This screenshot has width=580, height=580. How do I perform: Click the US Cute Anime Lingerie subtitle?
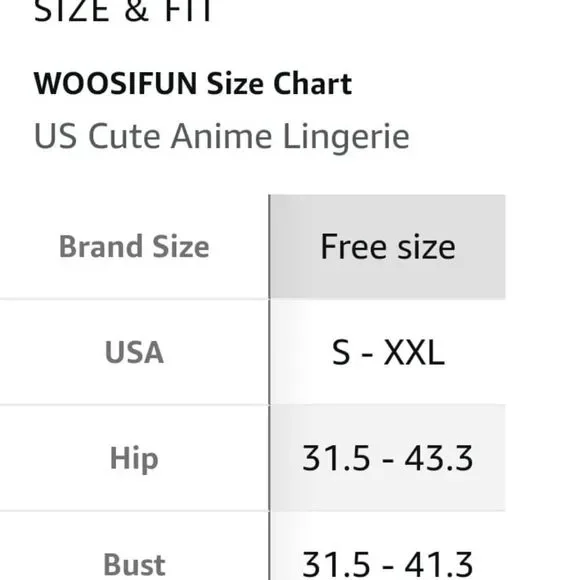click(222, 138)
